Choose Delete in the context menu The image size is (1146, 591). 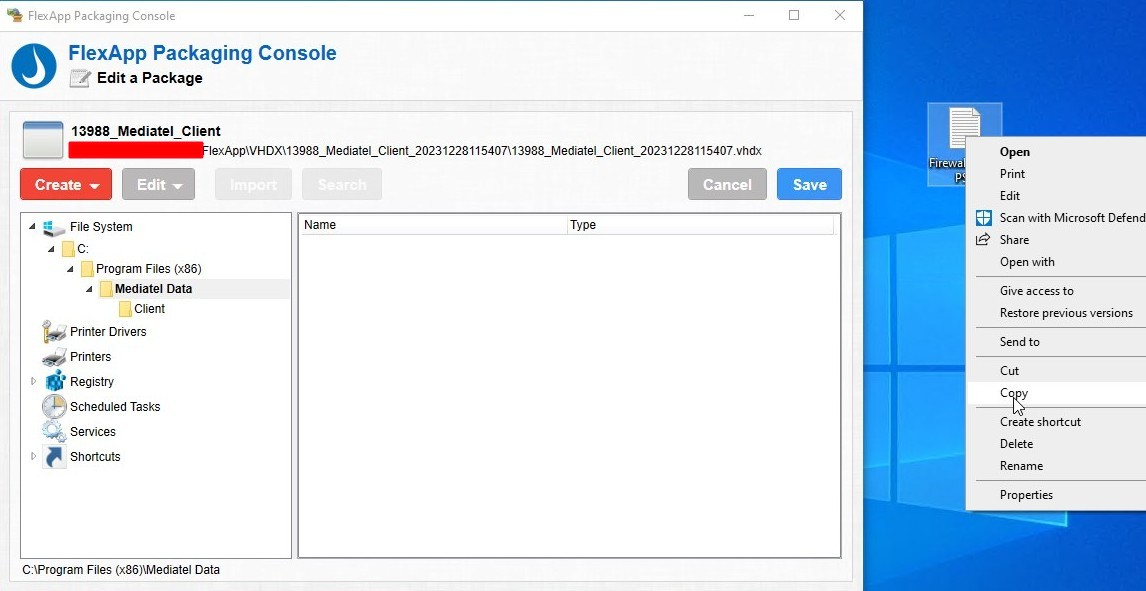coord(1056,444)
